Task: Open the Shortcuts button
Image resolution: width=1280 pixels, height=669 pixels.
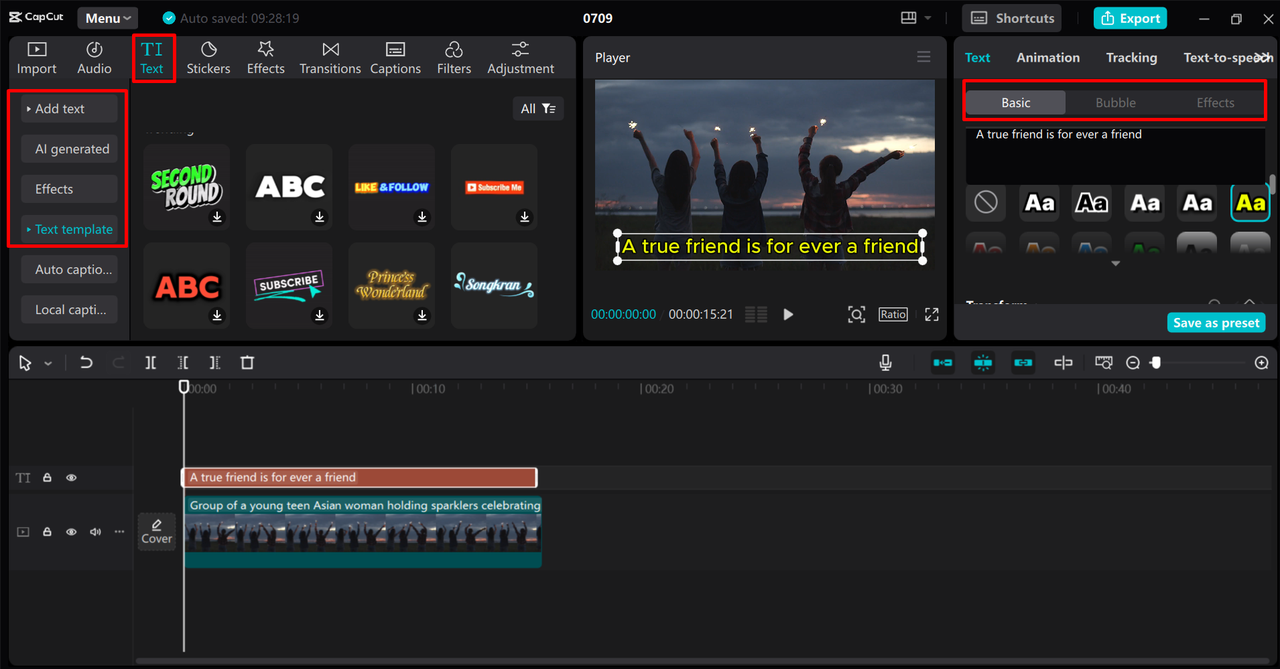Action: tap(1013, 18)
